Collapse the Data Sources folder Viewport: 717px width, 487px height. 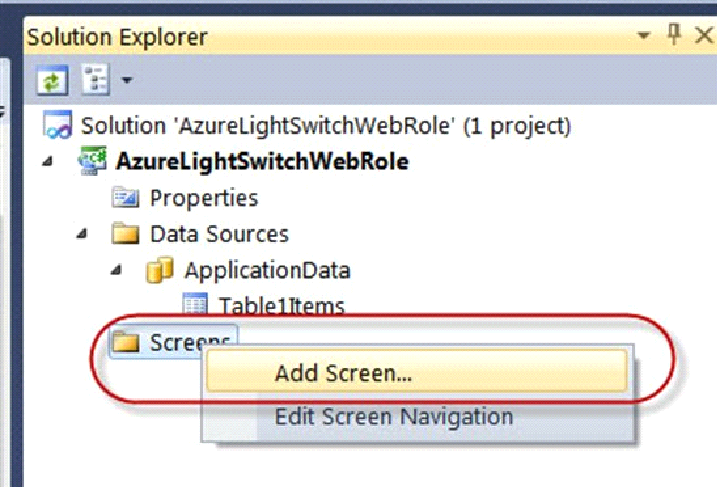click(x=85, y=235)
